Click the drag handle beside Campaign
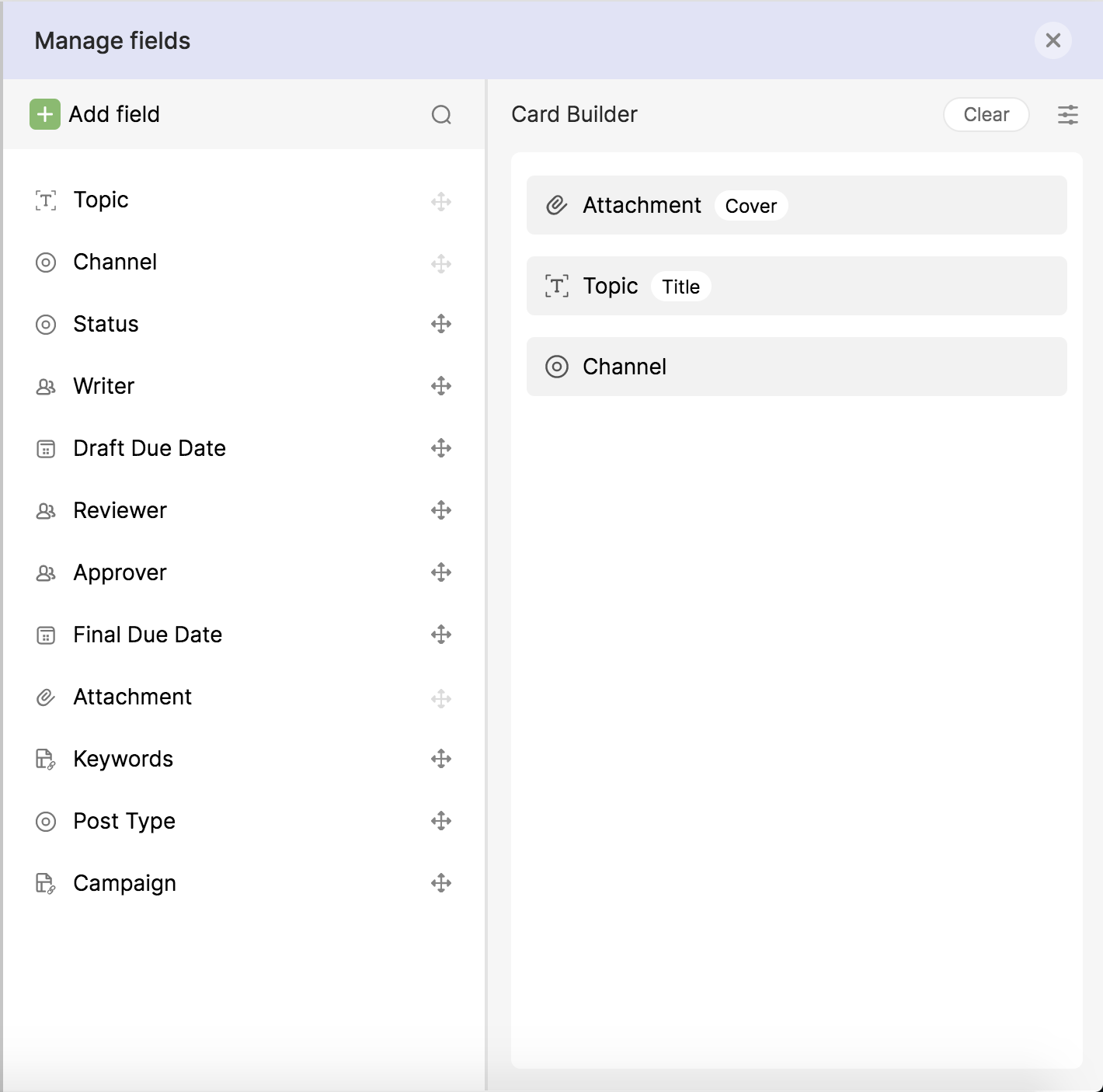Viewport: 1103px width, 1092px height. click(x=441, y=883)
